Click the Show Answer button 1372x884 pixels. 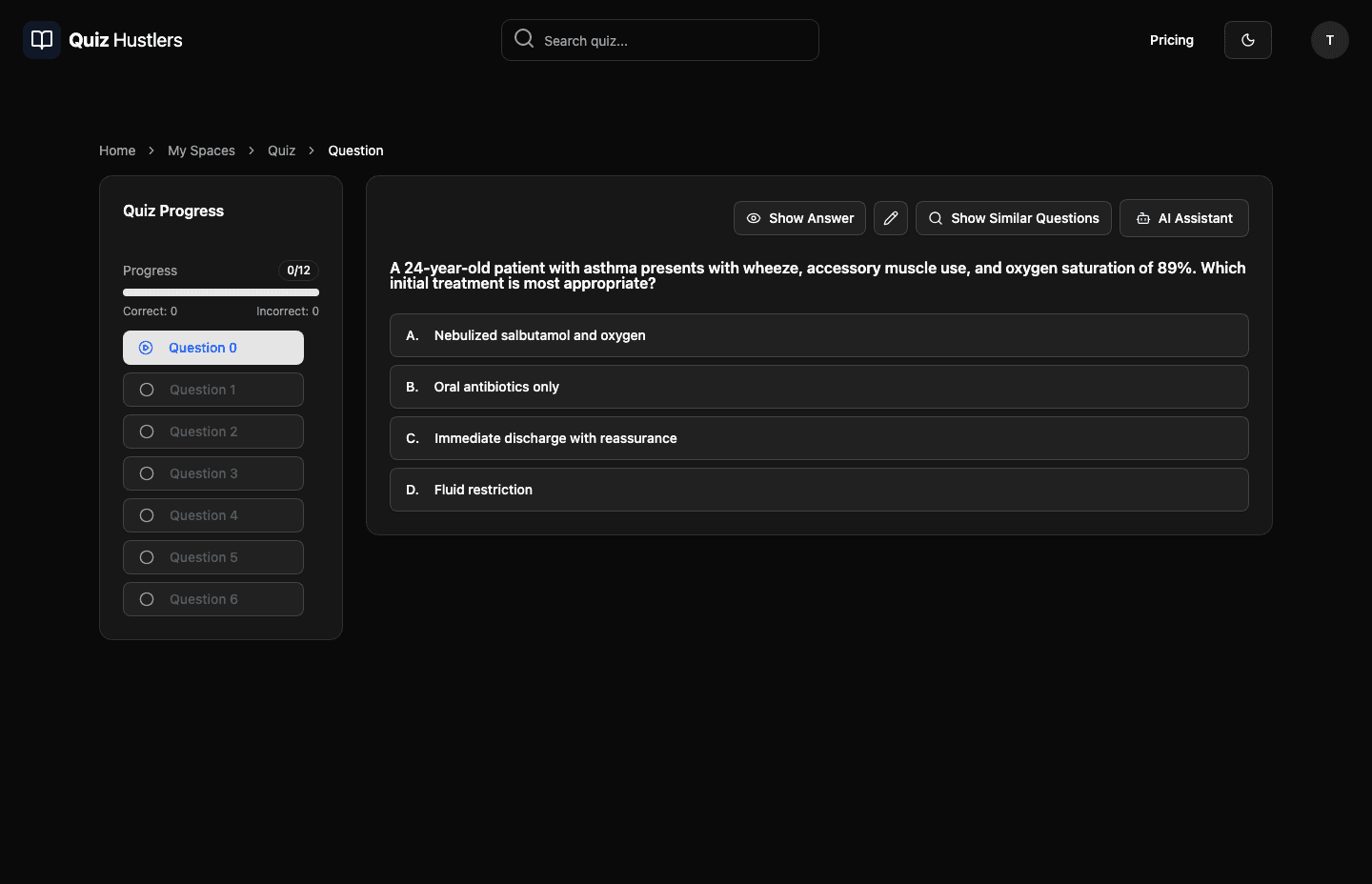pos(799,218)
